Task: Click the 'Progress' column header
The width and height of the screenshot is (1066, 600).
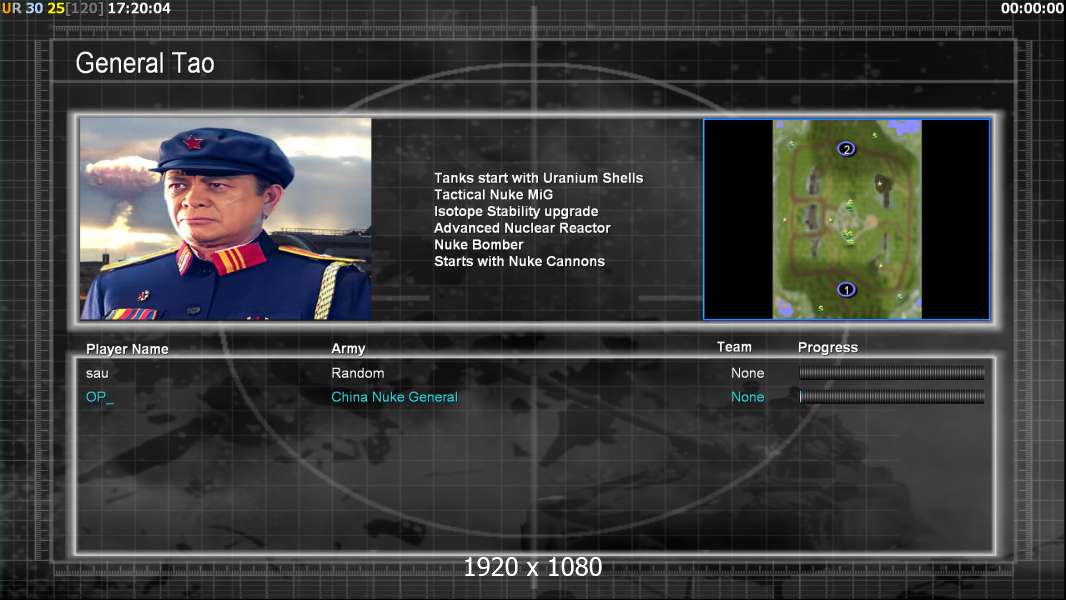Action: click(828, 348)
